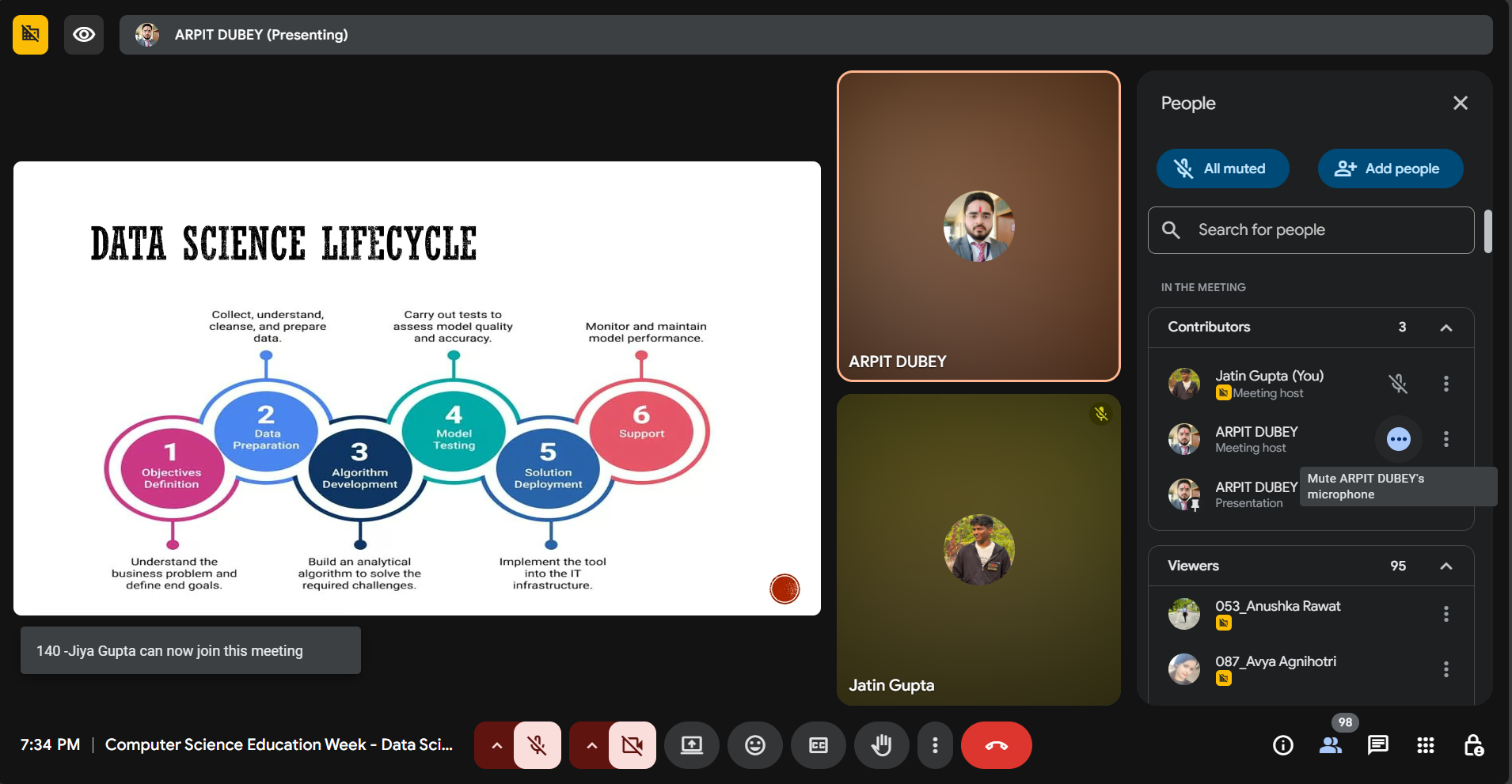Click the All muted button
The height and width of the screenshot is (784, 1512).
[x=1222, y=169]
